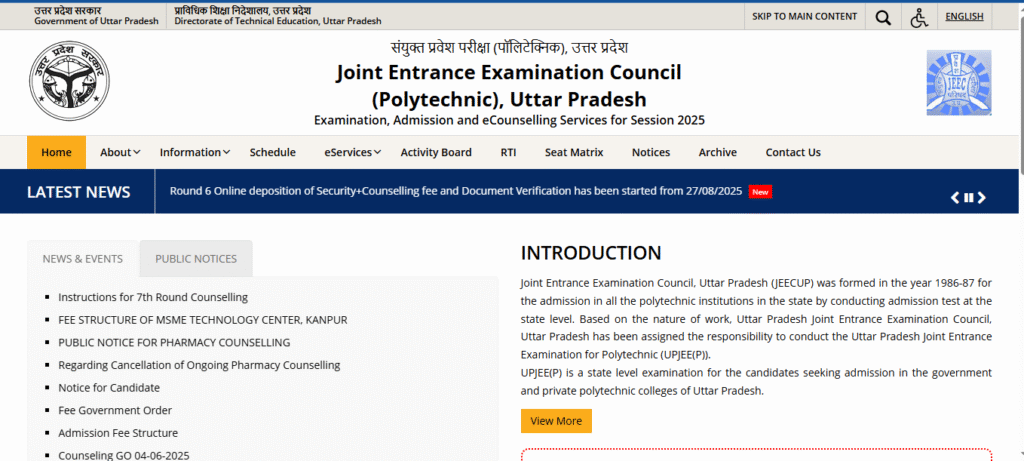1024x461 pixels.
Task: Click the Uttar Pradesh government emblem logo
Action: [x=69, y=84]
